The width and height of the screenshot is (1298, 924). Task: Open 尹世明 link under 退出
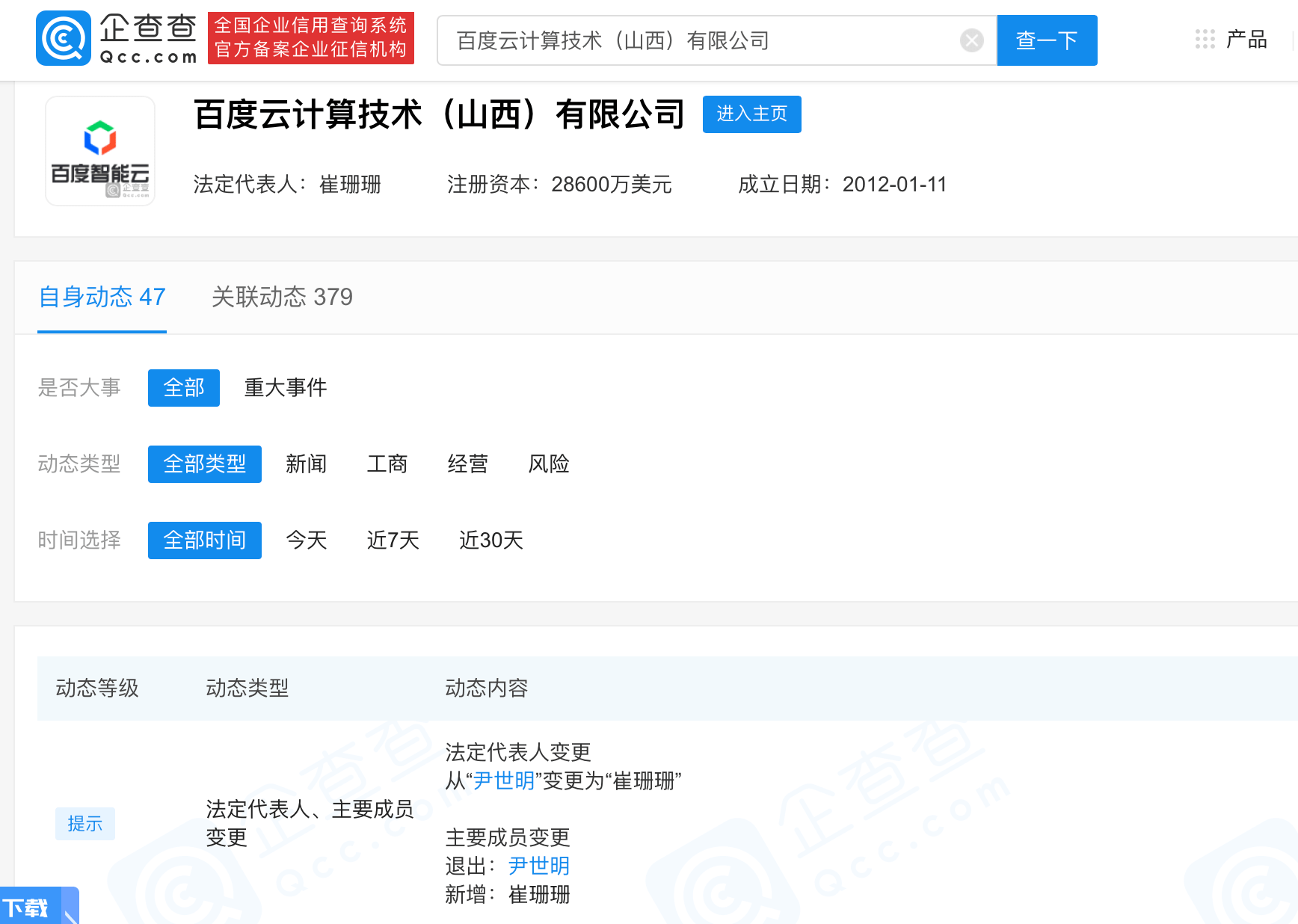click(538, 866)
